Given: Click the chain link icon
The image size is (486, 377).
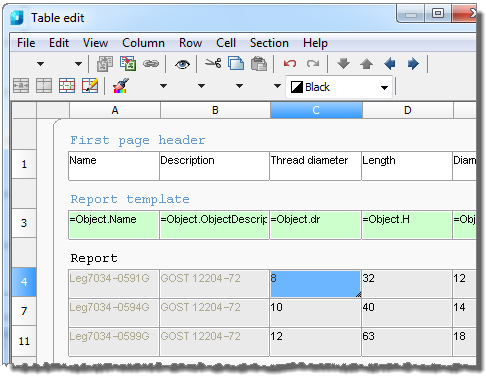Looking at the screenshot, I should [x=151, y=63].
